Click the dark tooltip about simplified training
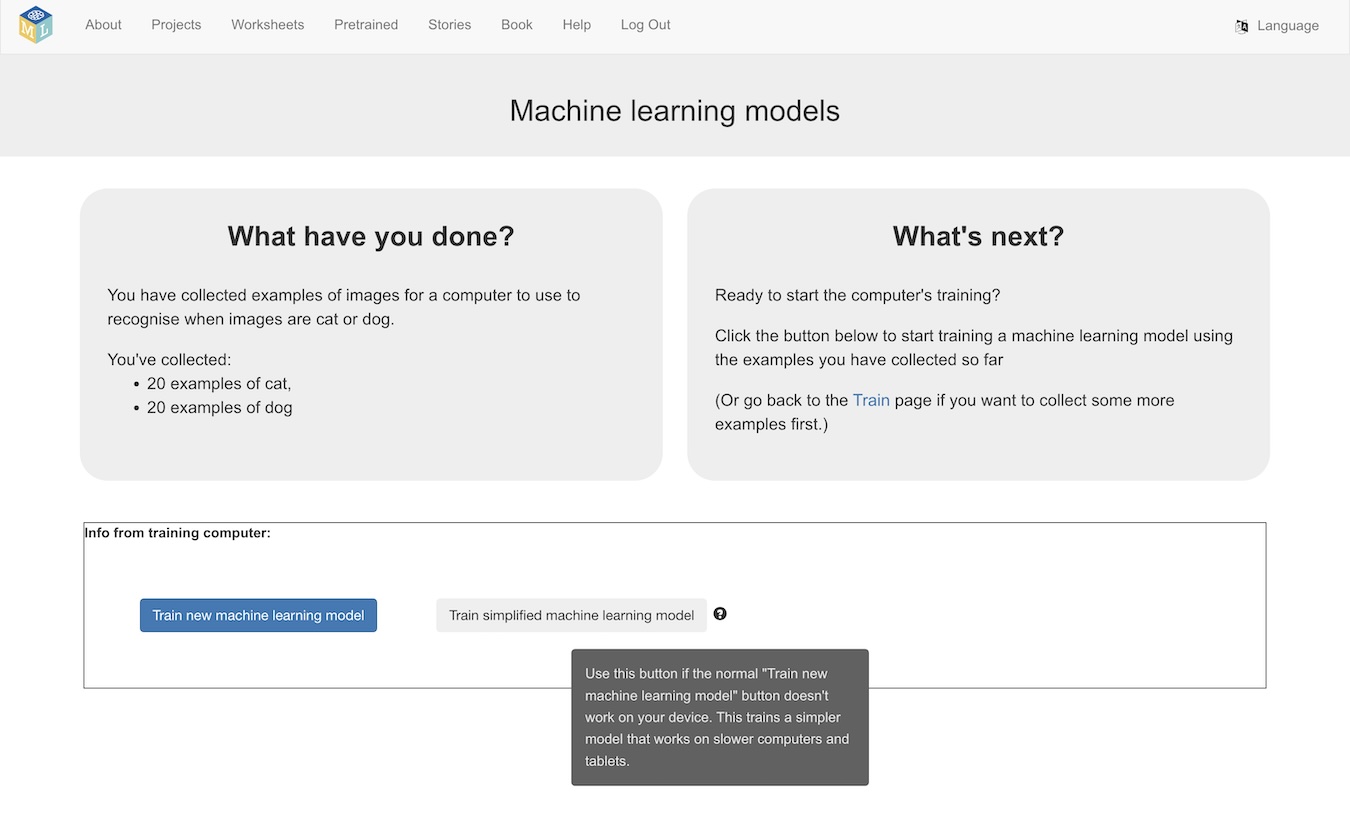 coord(719,717)
